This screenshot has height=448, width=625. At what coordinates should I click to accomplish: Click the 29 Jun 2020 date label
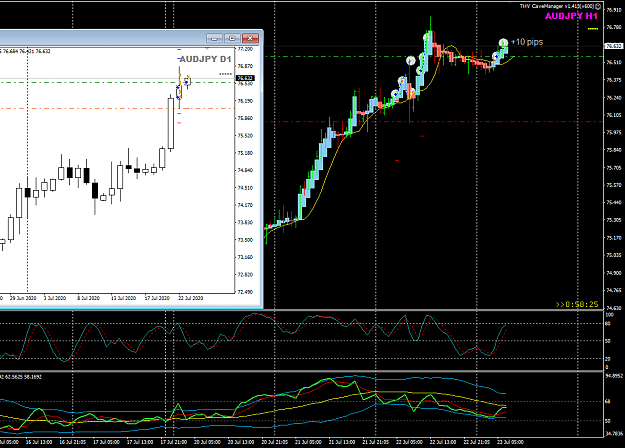(23, 298)
